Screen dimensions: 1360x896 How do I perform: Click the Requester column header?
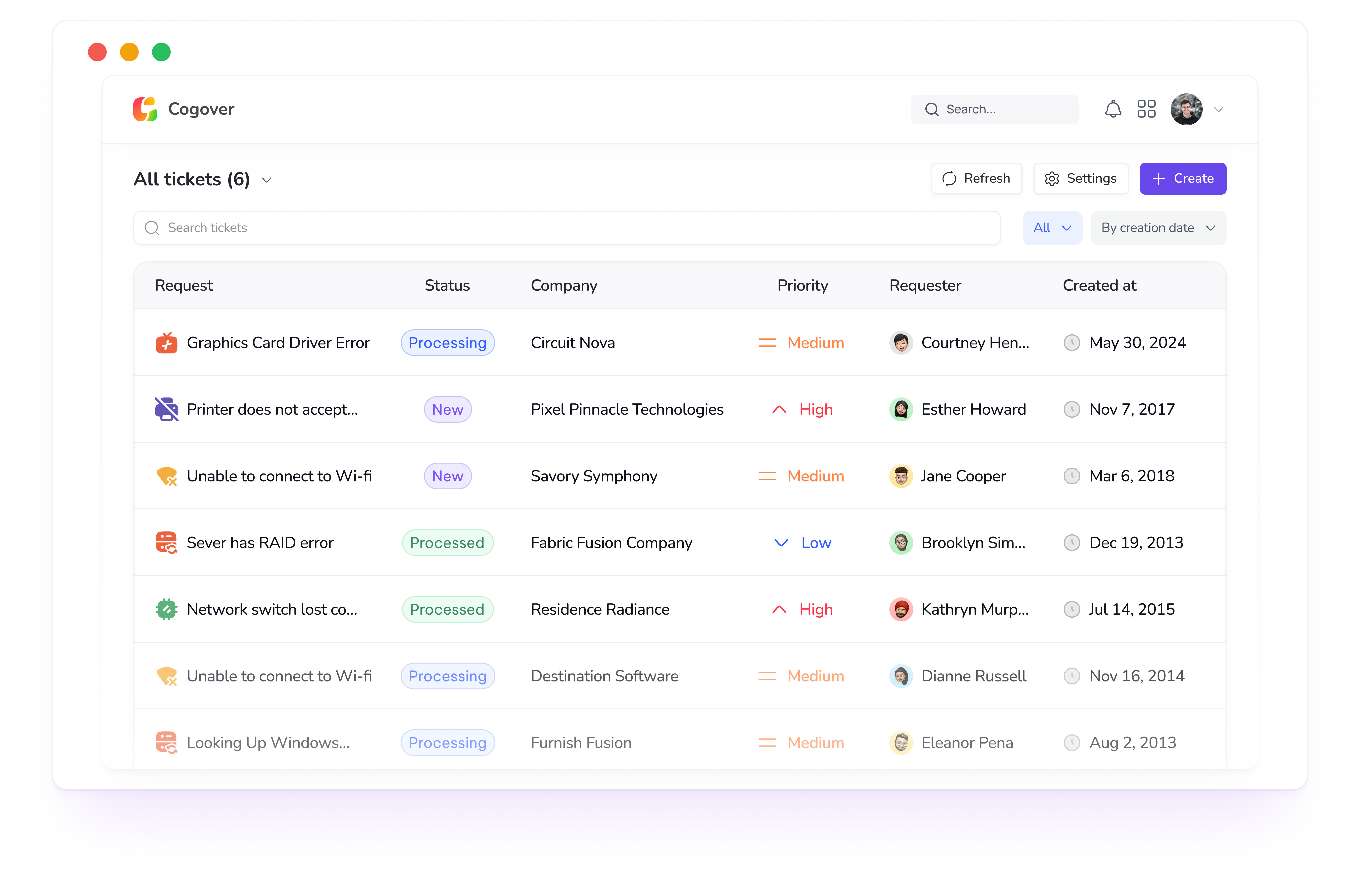[x=925, y=285]
